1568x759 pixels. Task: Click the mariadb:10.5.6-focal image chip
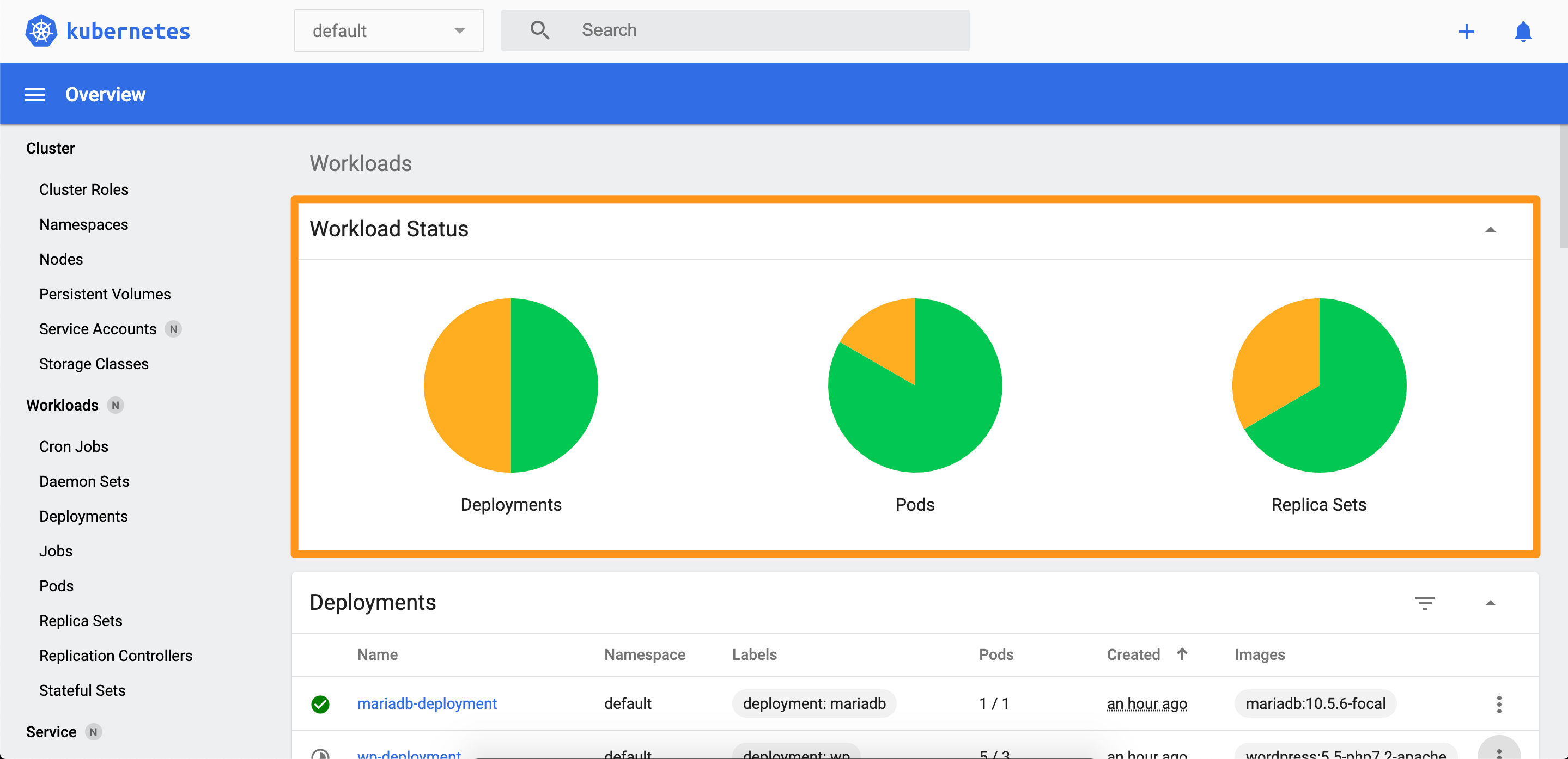point(1315,703)
